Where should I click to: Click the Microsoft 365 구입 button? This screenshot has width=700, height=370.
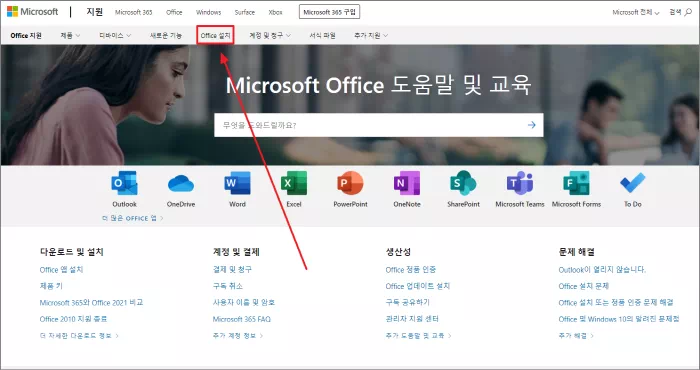pos(329,12)
